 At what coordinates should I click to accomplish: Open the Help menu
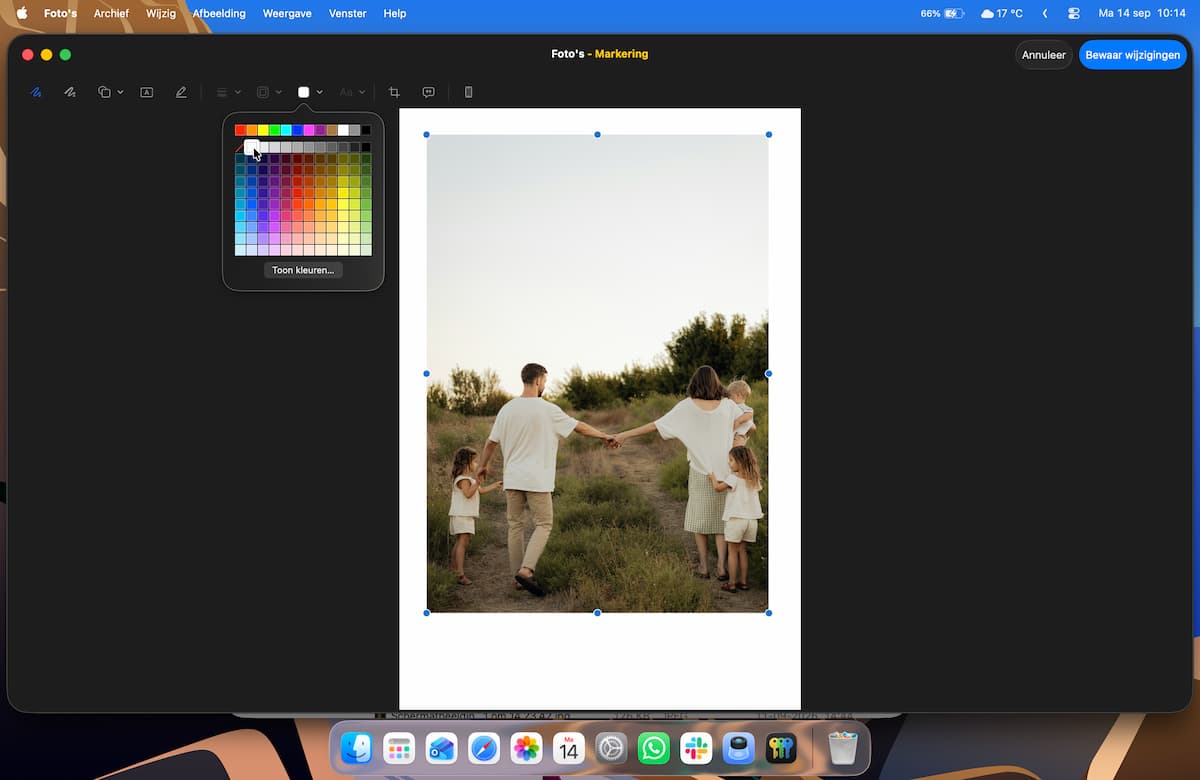point(395,14)
